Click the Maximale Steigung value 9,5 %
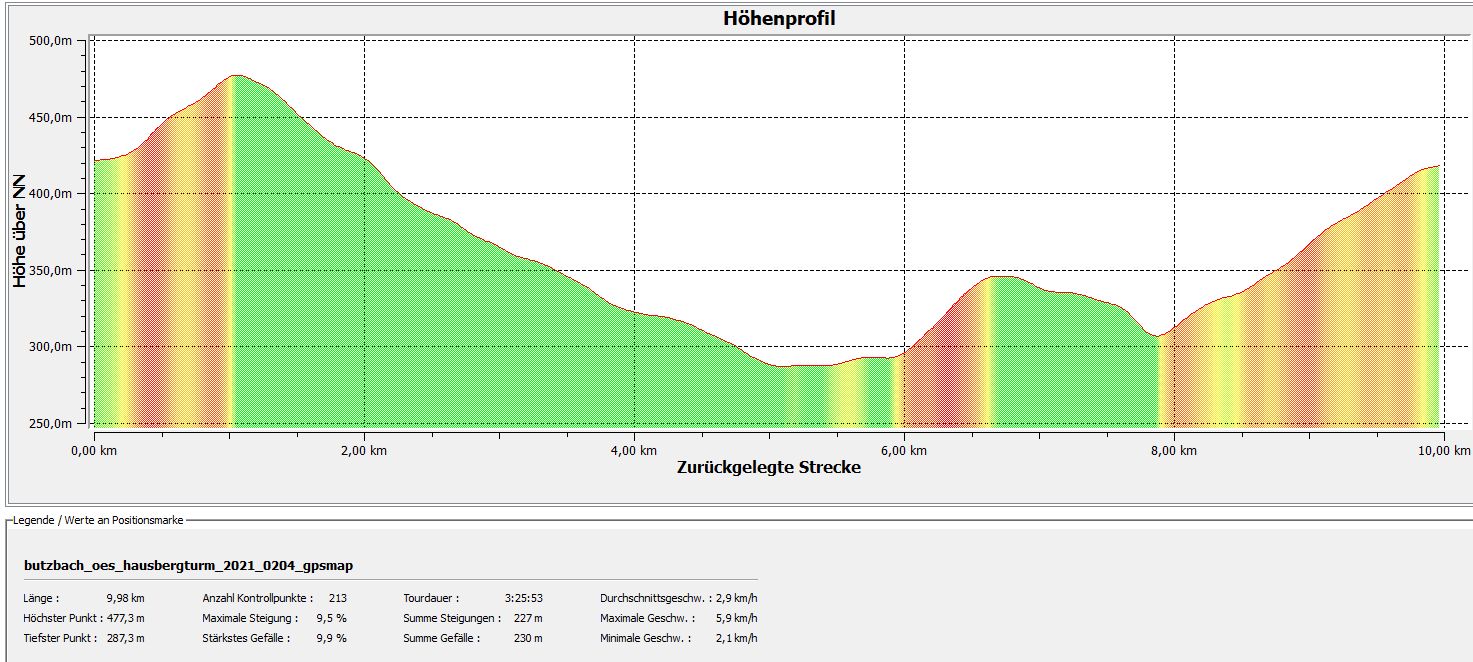The height and width of the screenshot is (662, 1473). click(331, 618)
